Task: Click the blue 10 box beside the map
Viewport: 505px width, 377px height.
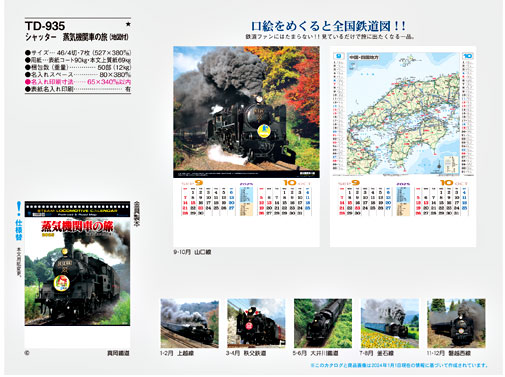Action: [468, 56]
